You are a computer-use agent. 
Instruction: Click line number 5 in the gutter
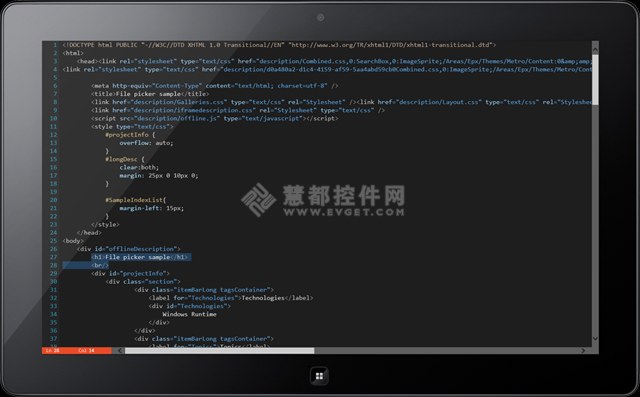point(56,78)
